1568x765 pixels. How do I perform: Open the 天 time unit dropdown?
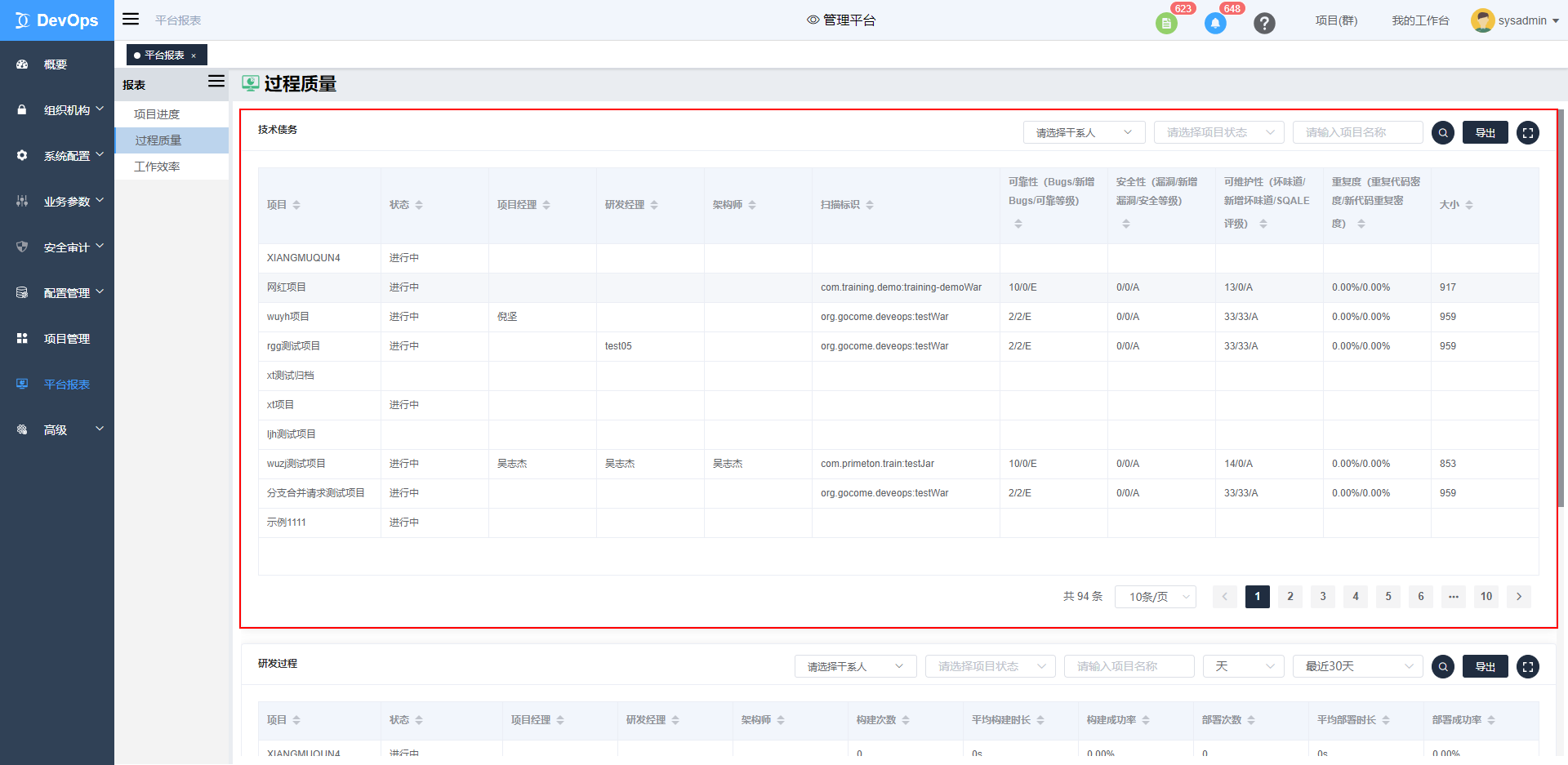coord(1244,666)
